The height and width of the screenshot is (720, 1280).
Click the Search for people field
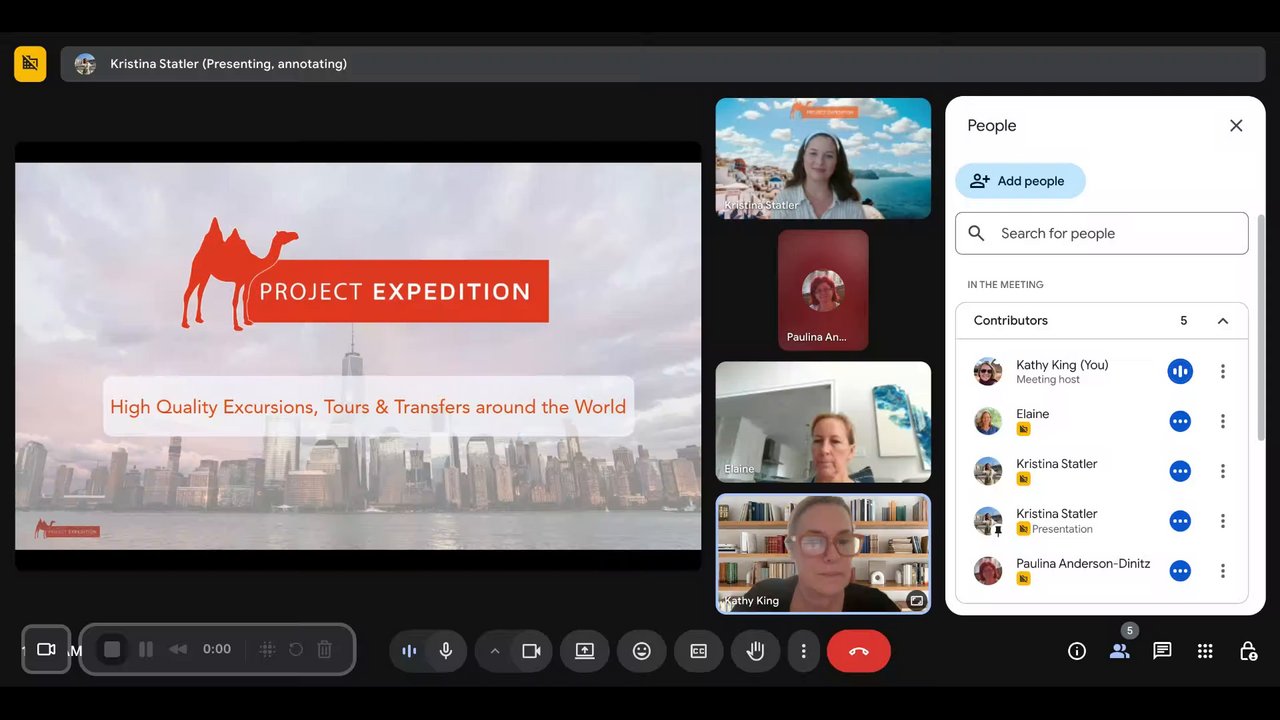pyautogui.click(x=1102, y=233)
